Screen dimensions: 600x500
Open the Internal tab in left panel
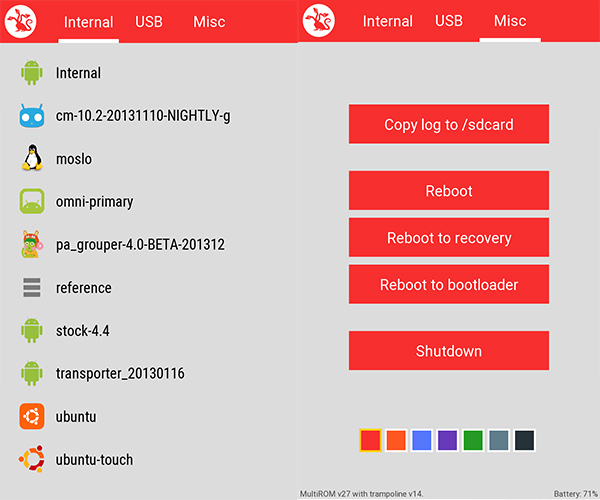(88, 22)
